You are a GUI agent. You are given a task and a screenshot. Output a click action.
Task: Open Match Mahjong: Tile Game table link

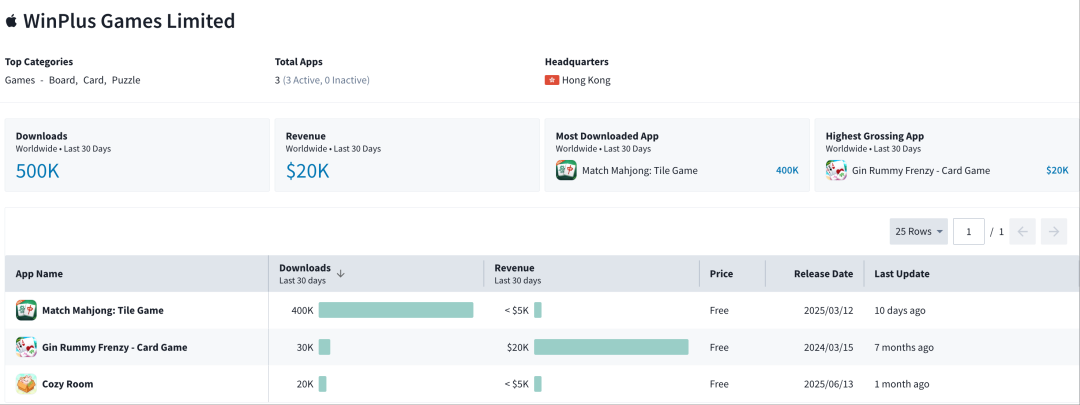tap(102, 310)
